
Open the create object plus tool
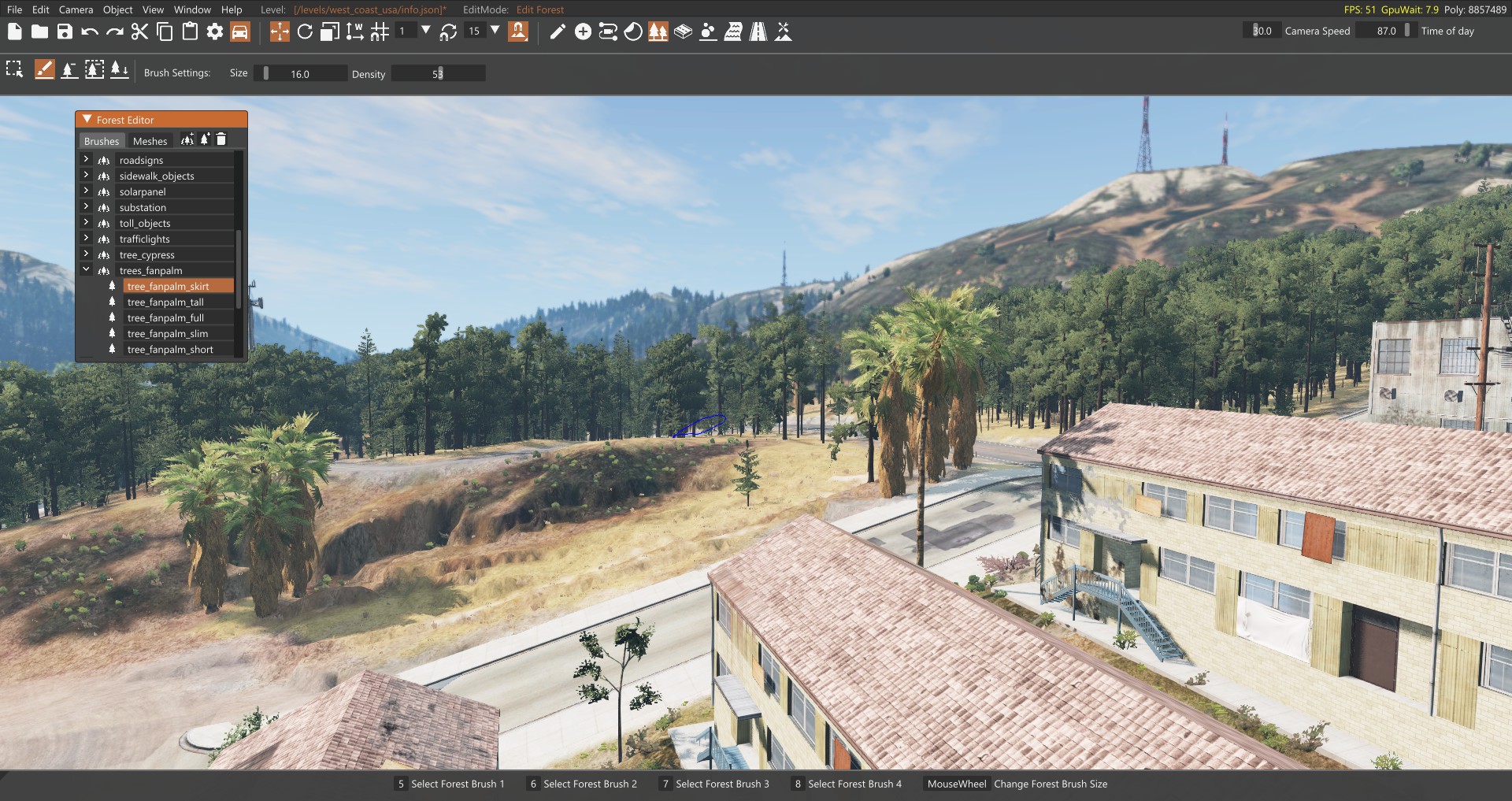tap(583, 32)
